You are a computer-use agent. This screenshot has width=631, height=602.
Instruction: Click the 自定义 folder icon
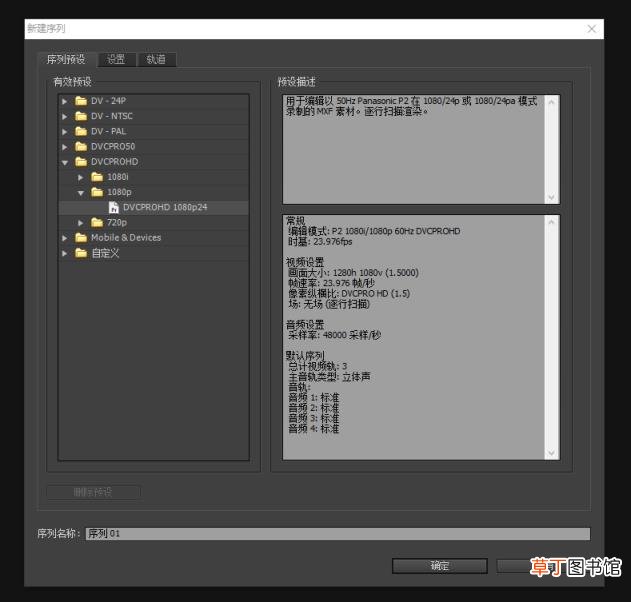pyautogui.click(x=81, y=253)
